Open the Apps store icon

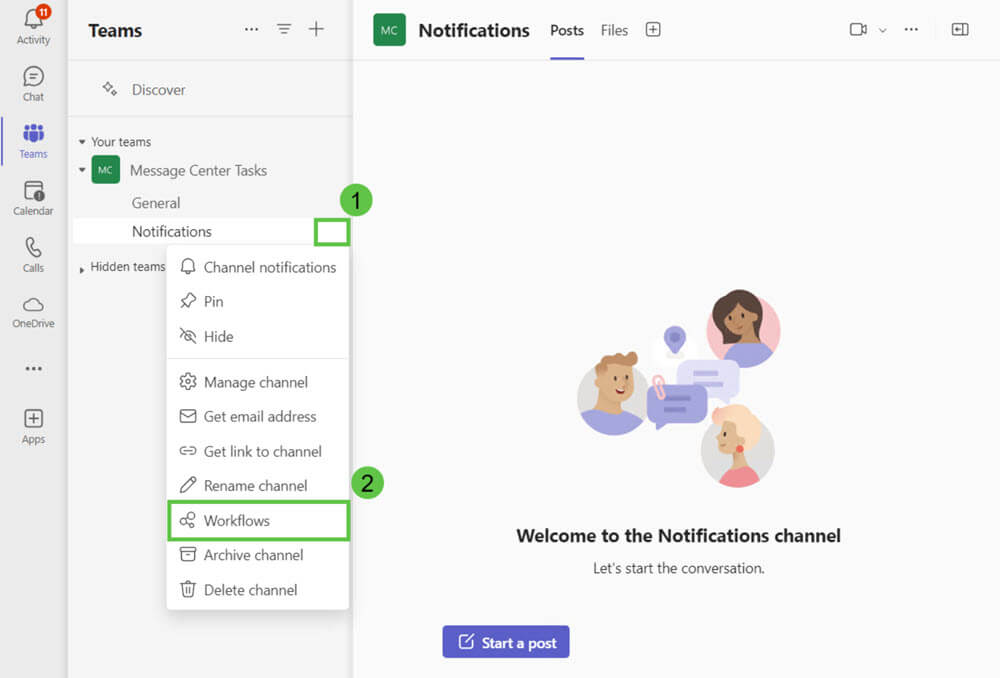tap(33, 426)
